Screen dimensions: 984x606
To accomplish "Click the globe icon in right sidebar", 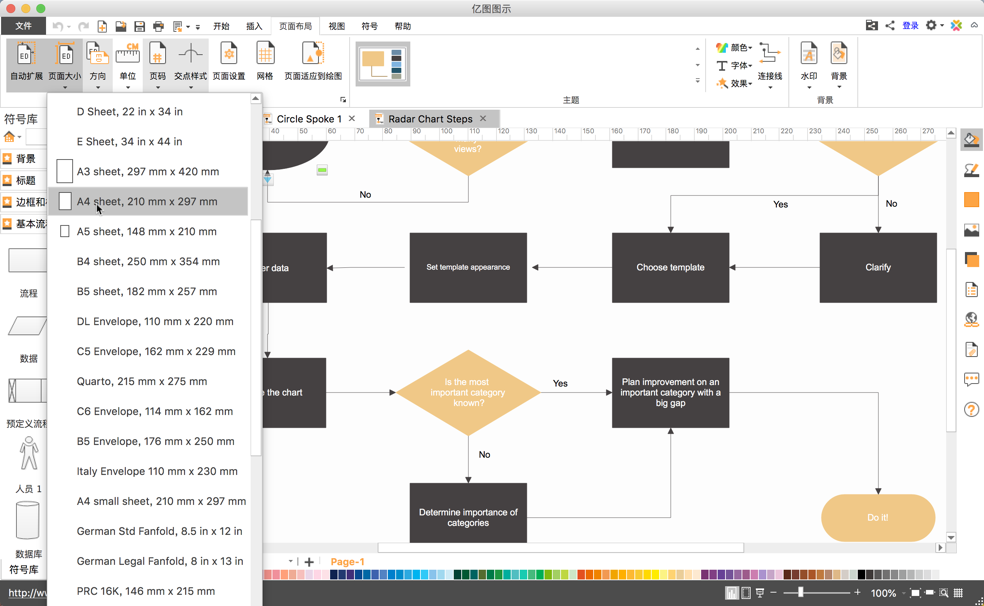I will (971, 319).
